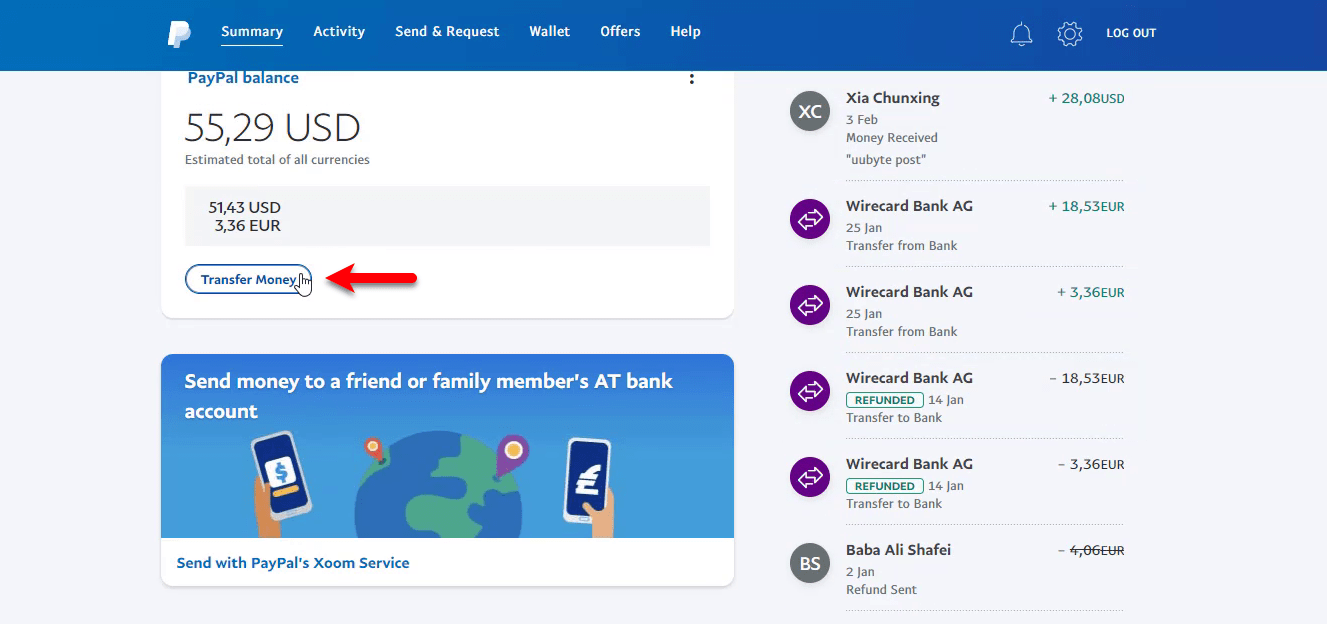Click the "uubyte post" note text
1327x624 pixels.
[x=886, y=160]
